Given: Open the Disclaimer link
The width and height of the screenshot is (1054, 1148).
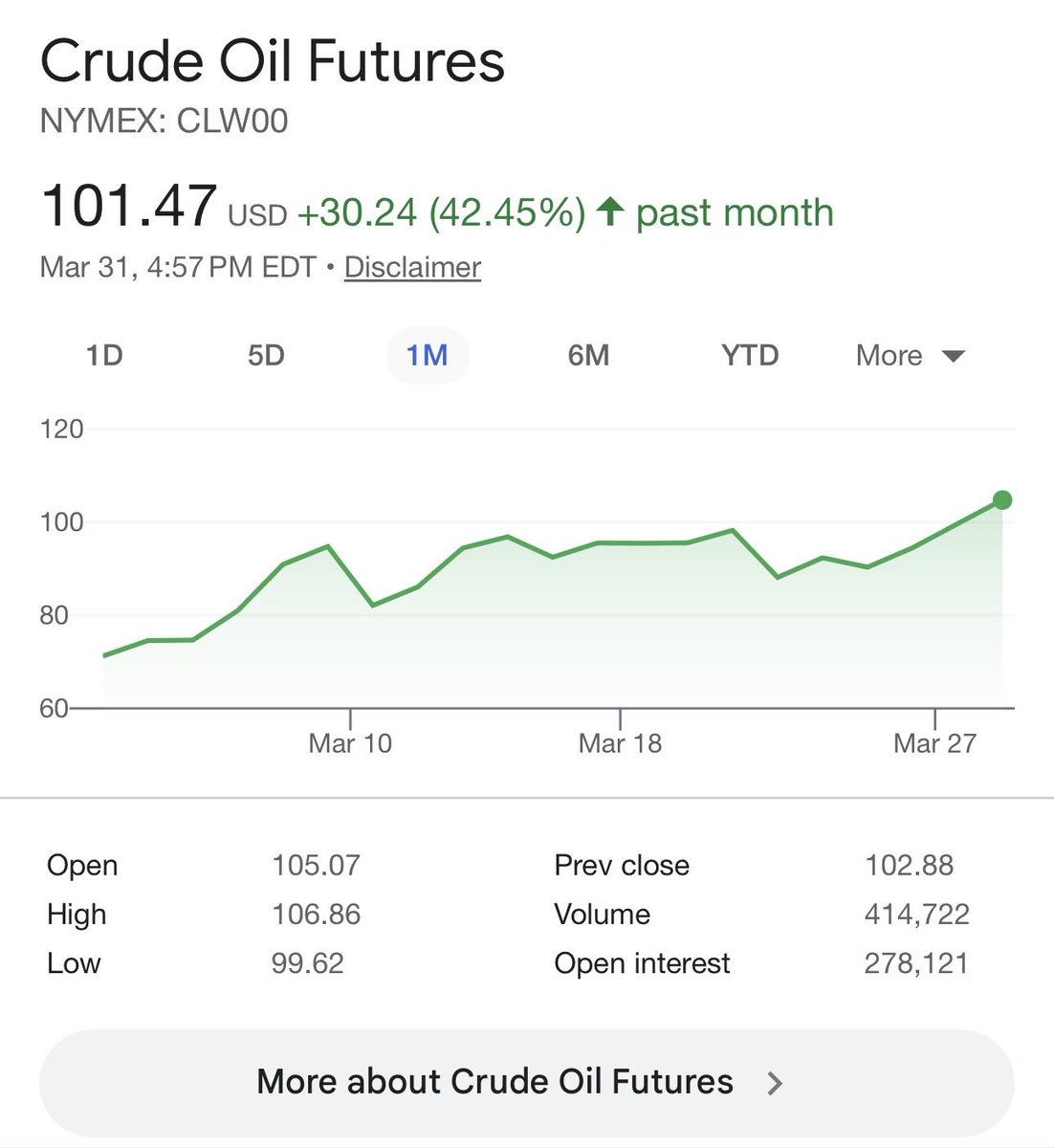Looking at the screenshot, I should pos(412,267).
